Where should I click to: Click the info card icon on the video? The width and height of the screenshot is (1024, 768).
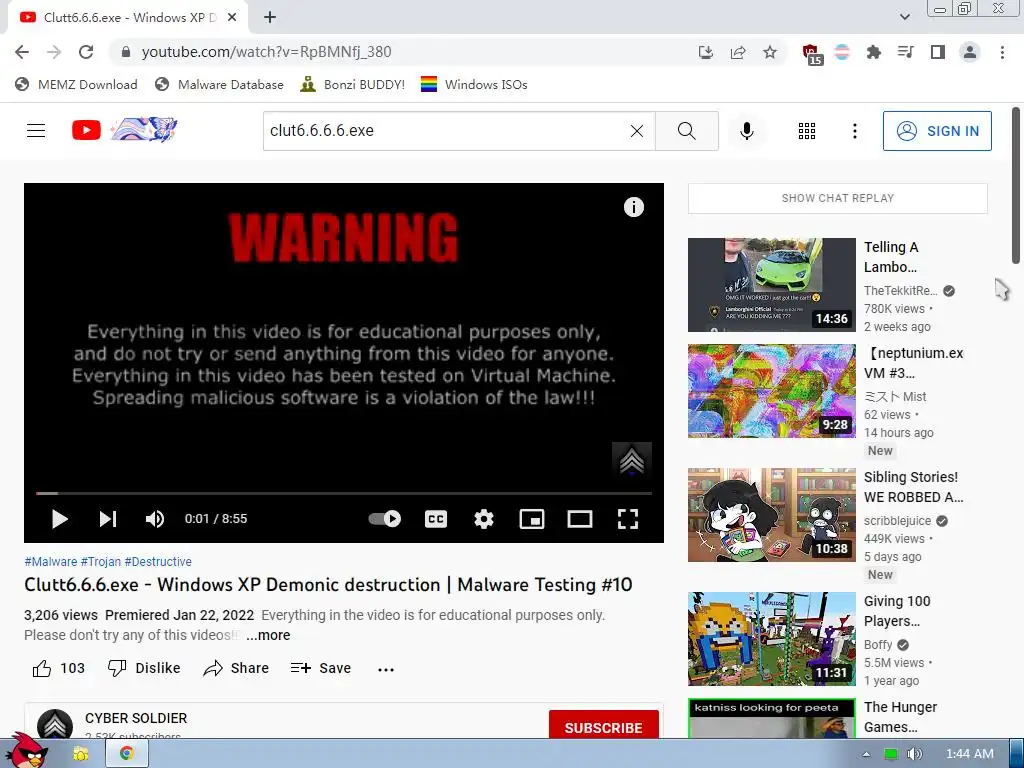633,207
